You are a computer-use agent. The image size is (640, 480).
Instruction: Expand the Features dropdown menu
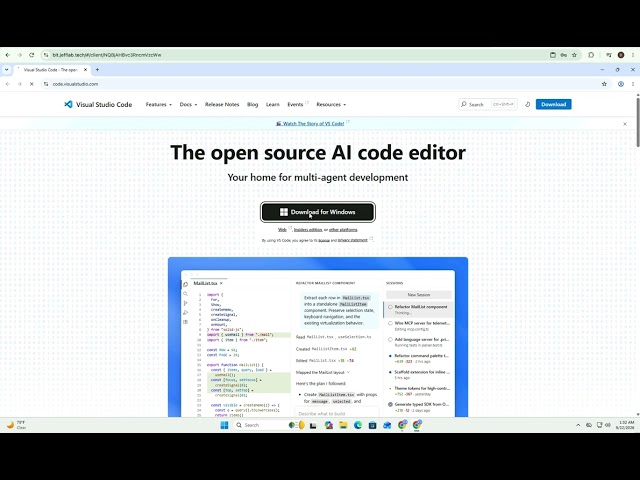point(158,104)
